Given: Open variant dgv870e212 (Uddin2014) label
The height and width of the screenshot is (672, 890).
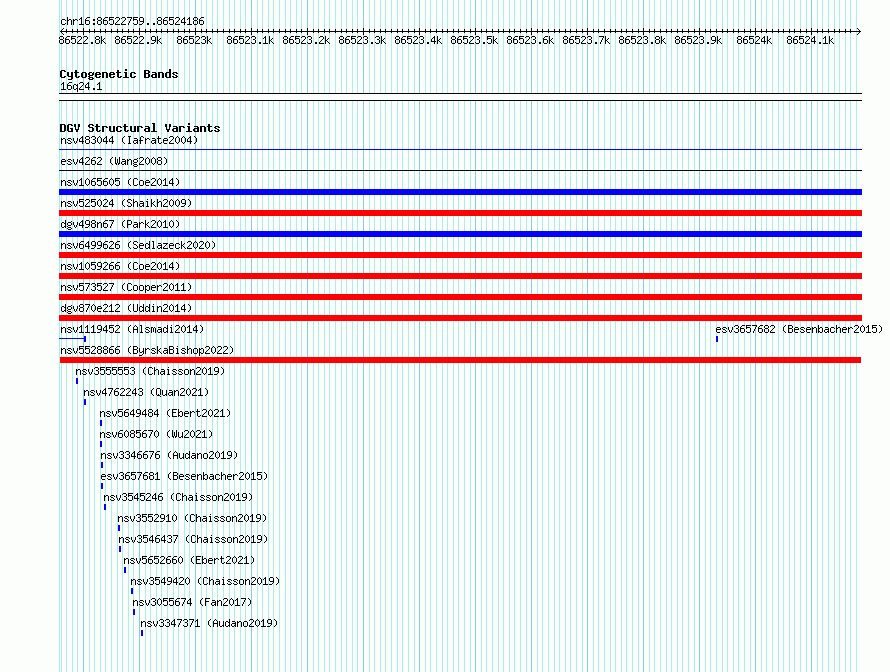Looking at the screenshot, I should [126, 308].
